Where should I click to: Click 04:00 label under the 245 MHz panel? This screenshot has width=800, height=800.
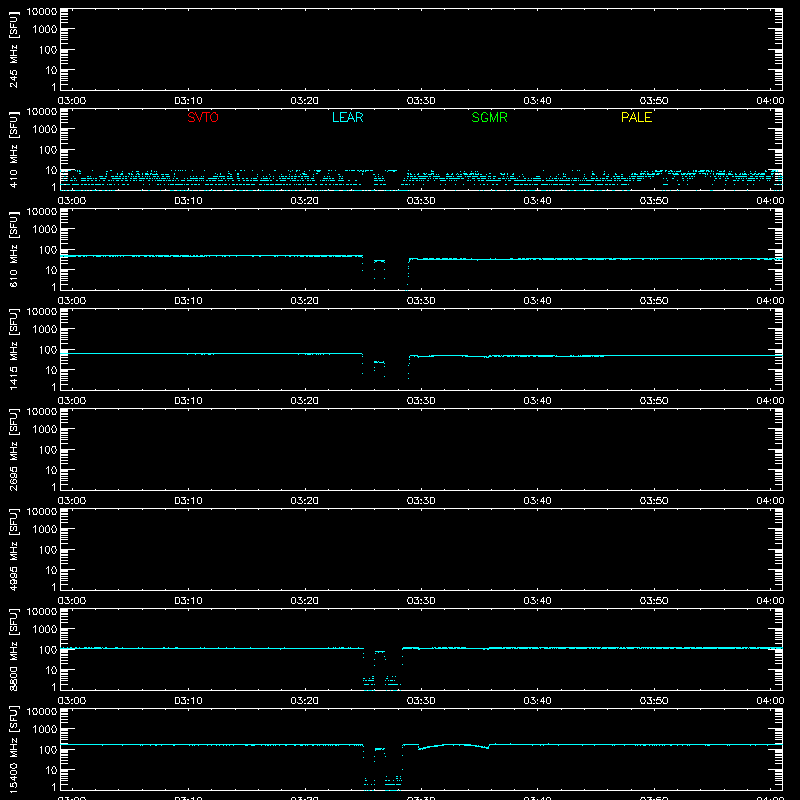click(770, 101)
